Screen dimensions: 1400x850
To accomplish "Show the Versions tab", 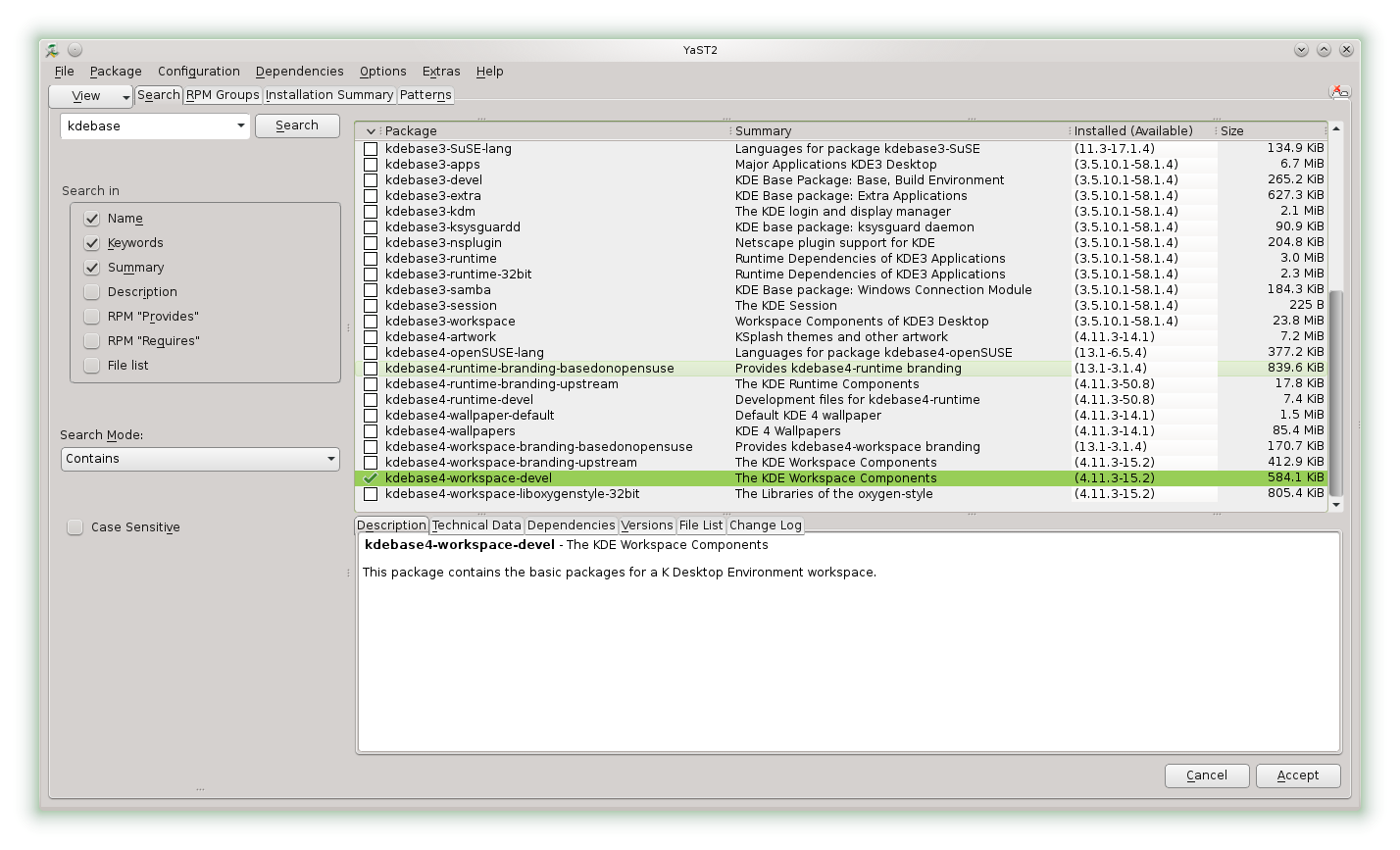I will 647,525.
